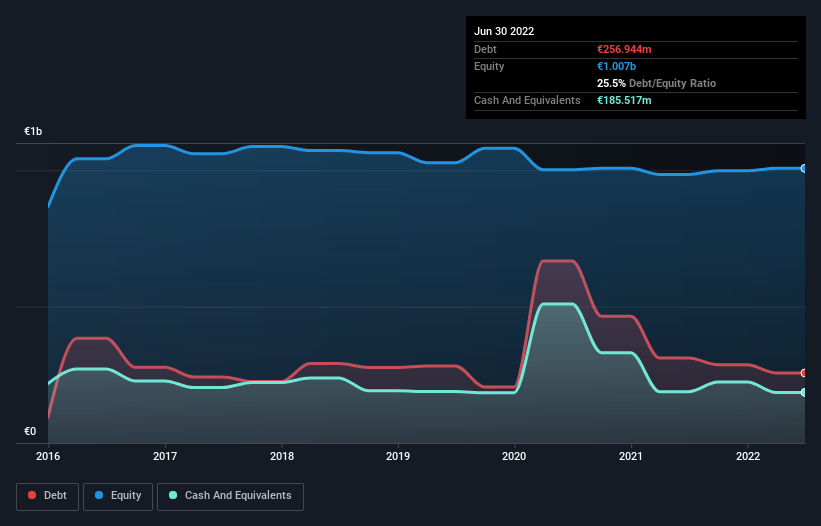Viewport: 821px width, 526px height.
Task: Click the 2019 axis label
Action: (x=398, y=456)
